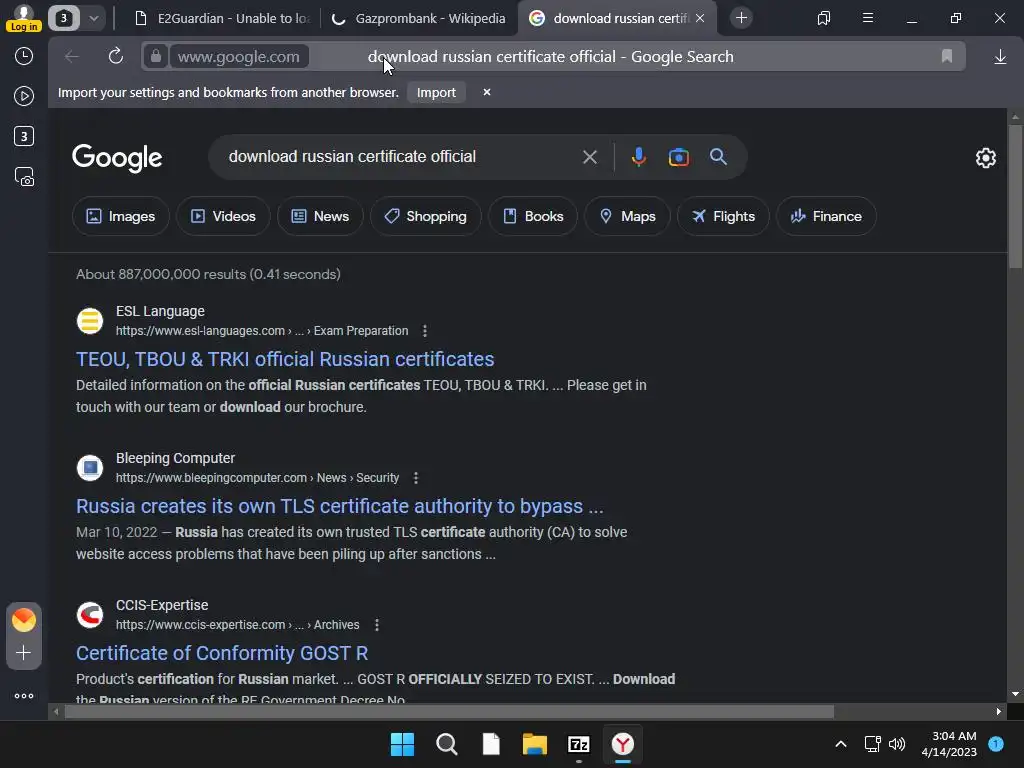The width and height of the screenshot is (1024, 768).
Task: Open Certificate of Conformity GOST R link
Action: point(222,653)
